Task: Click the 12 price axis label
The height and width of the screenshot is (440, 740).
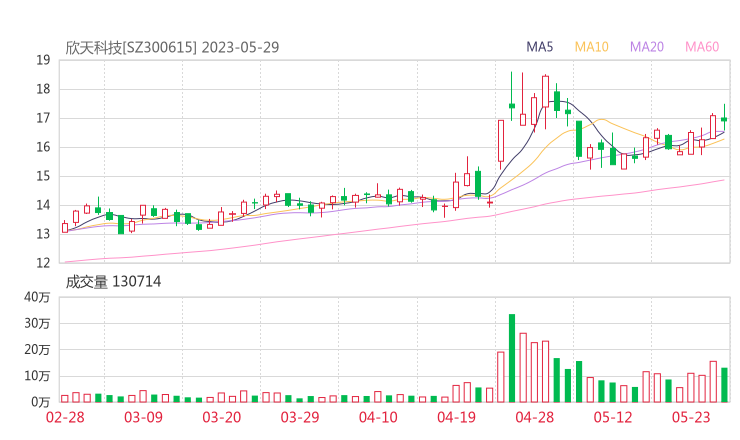Action: tap(43, 263)
